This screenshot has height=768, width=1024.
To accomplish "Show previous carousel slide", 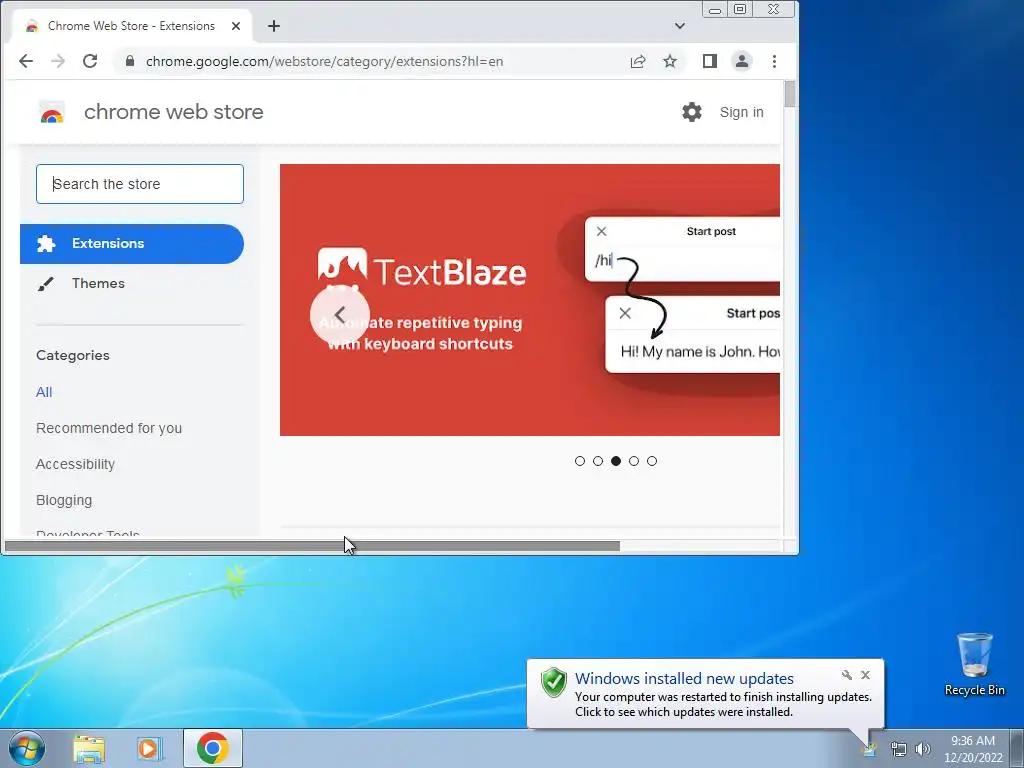I will point(340,315).
